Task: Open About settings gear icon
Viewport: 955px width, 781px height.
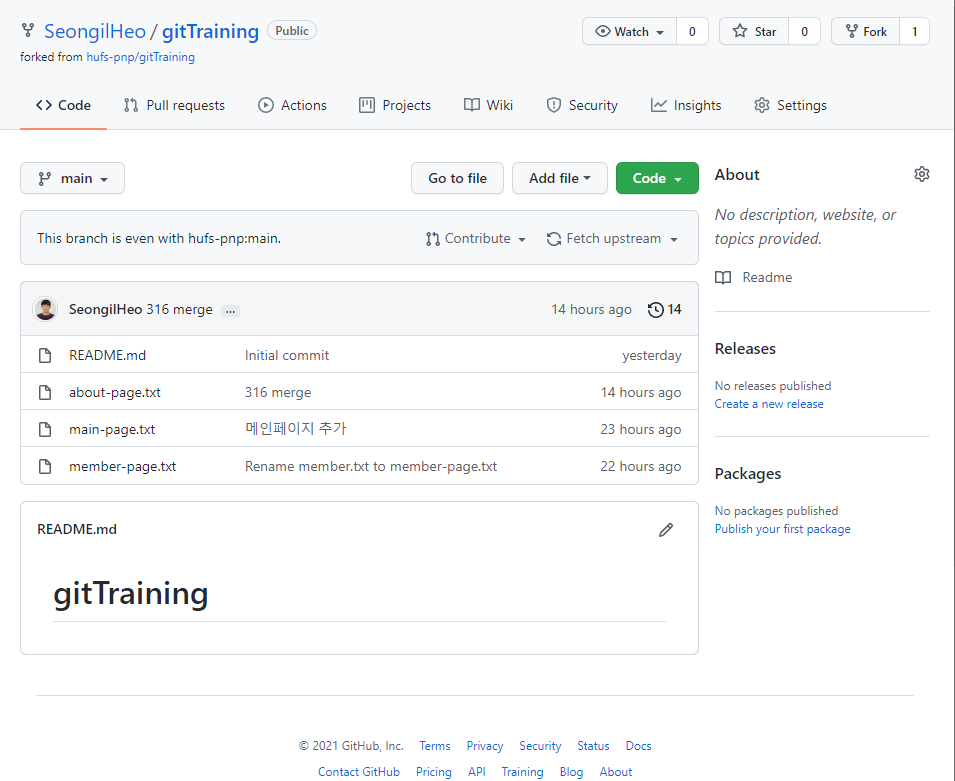Action: pos(922,174)
